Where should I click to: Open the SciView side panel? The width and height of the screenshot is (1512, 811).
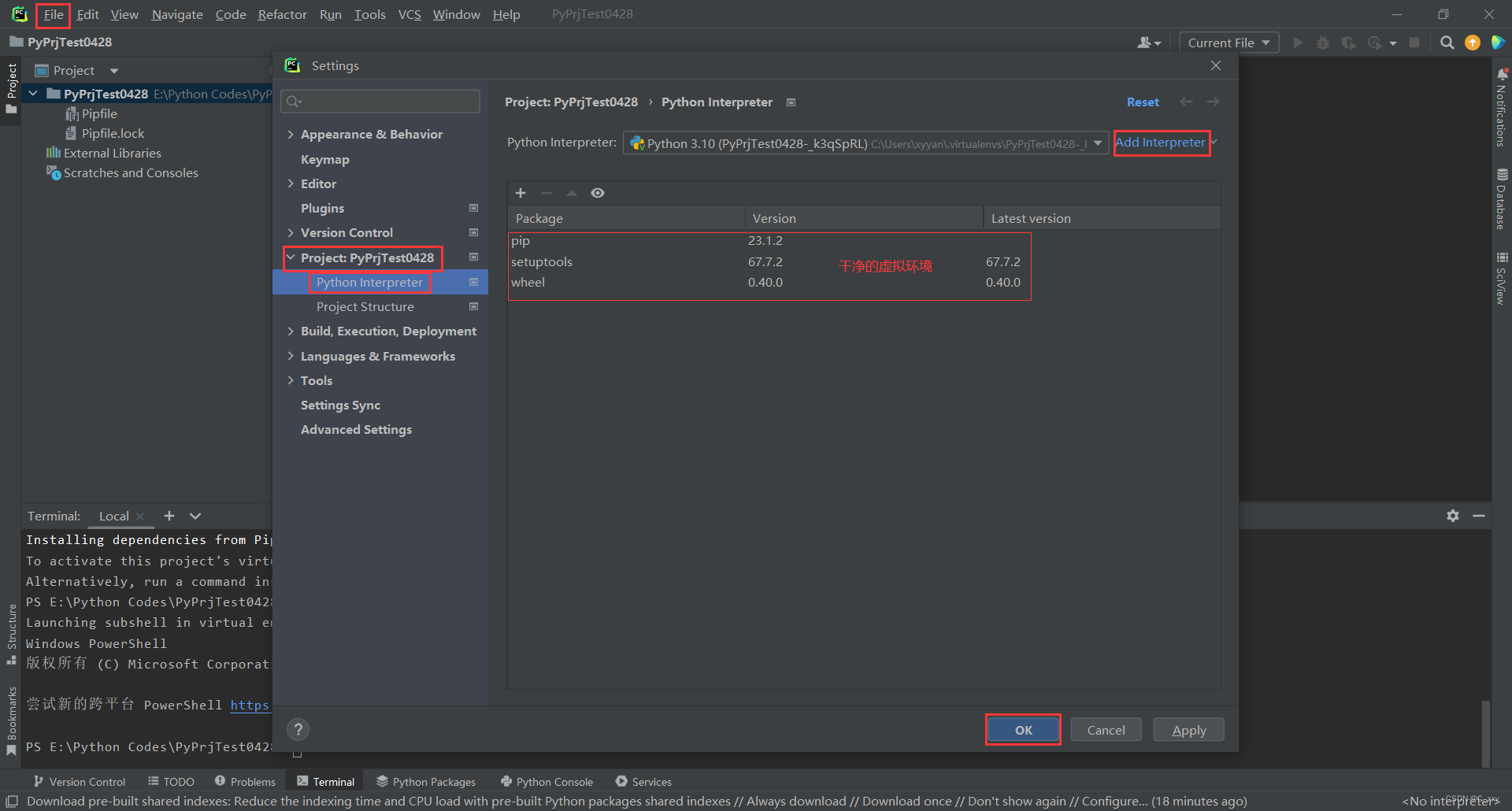click(1502, 278)
